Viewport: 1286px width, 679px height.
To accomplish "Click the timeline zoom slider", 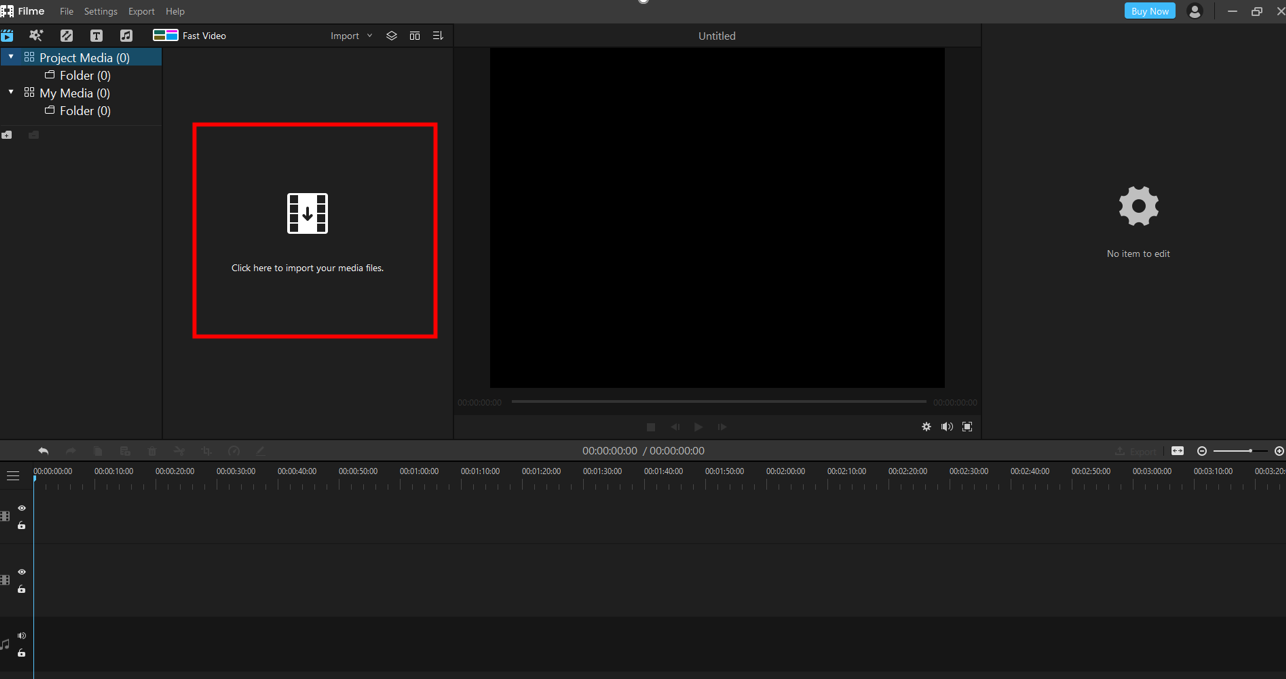I will click(1238, 451).
